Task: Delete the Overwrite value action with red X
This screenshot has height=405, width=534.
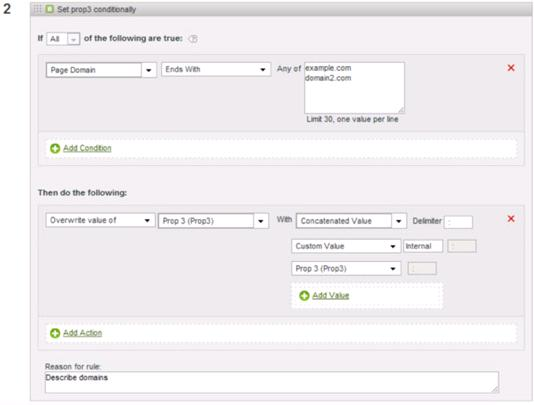Action: pyautogui.click(x=511, y=219)
